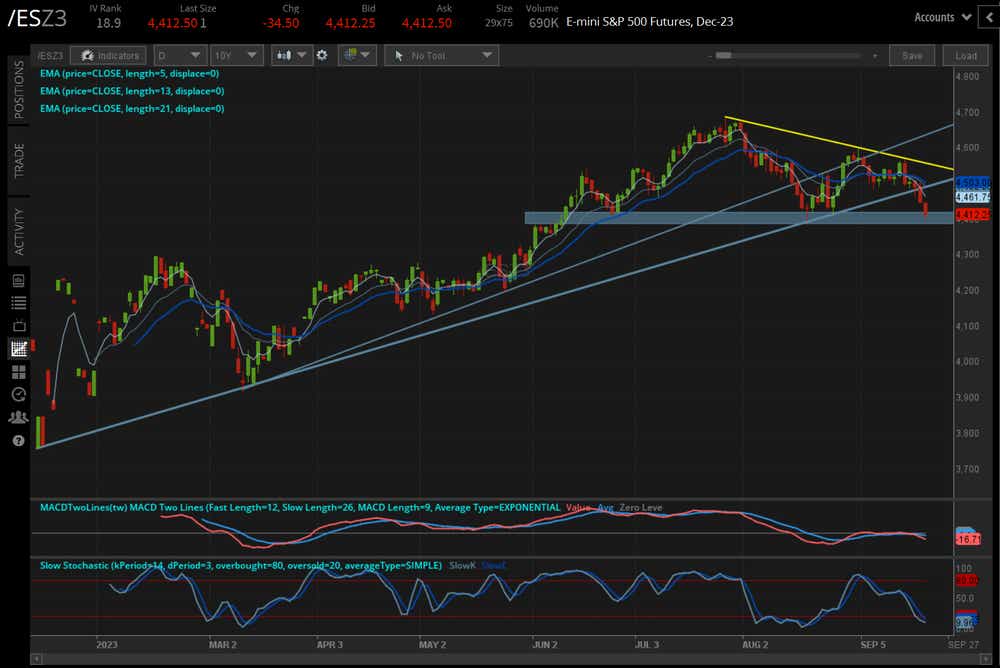Image resolution: width=1000 pixels, height=668 pixels.
Task: Select the ACTIVITY tab
Action: pos(16,222)
